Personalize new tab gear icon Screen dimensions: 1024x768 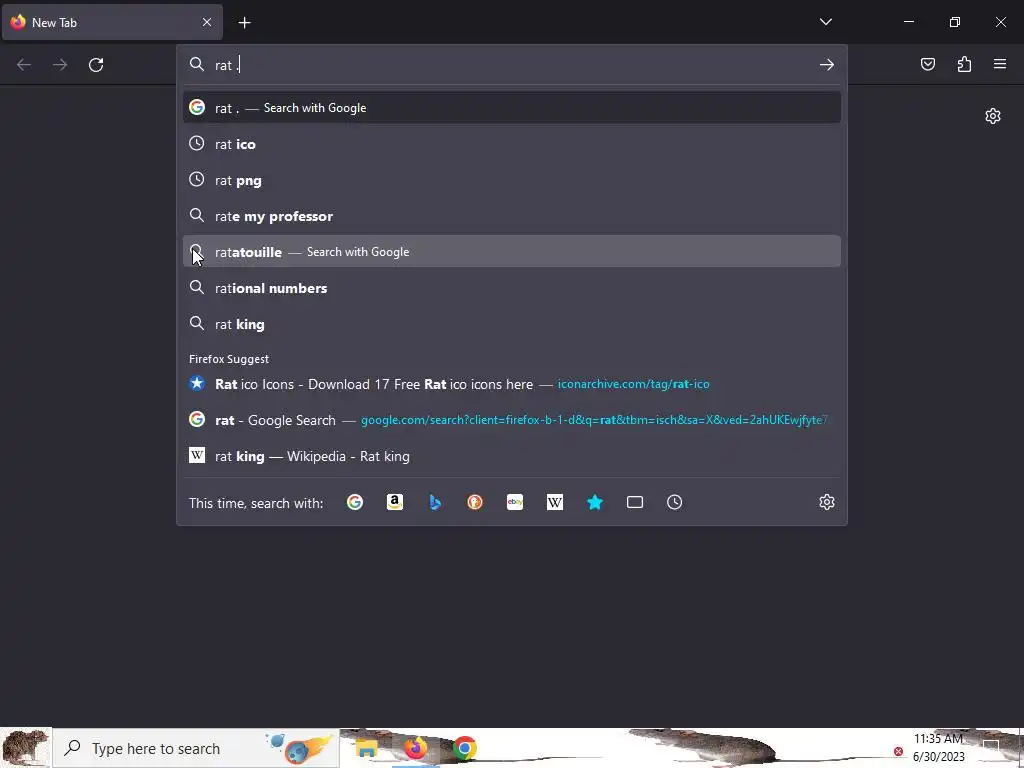tap(993, 116)
